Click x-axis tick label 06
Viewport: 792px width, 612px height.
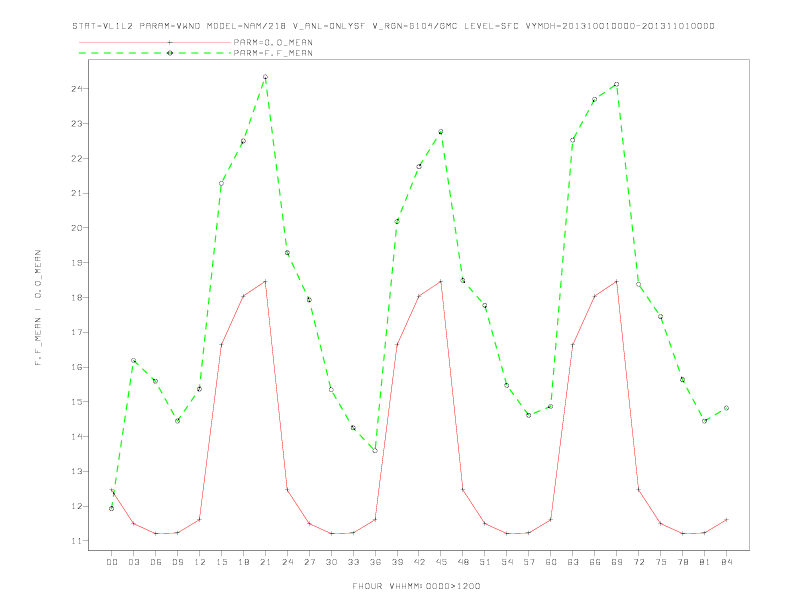click(x=156, y=562)
